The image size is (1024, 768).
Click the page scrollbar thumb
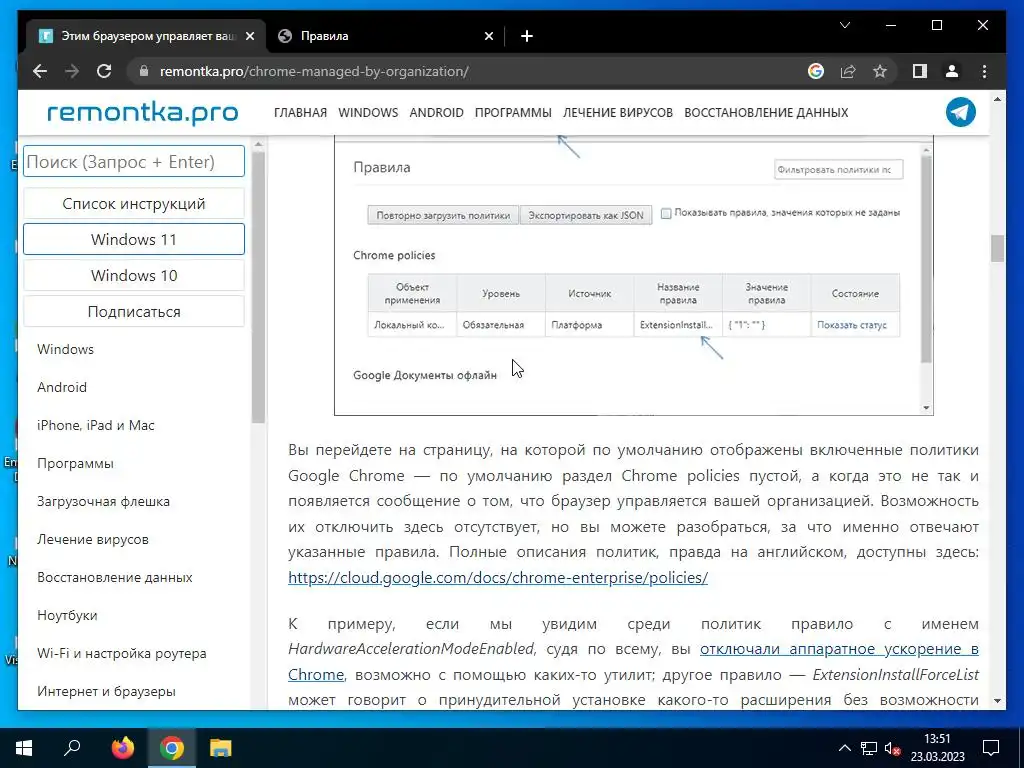point(997,248)
